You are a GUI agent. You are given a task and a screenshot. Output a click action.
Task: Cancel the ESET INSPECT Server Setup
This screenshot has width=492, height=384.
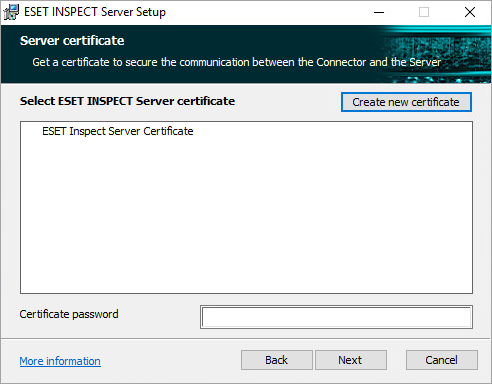click(442, 360)
